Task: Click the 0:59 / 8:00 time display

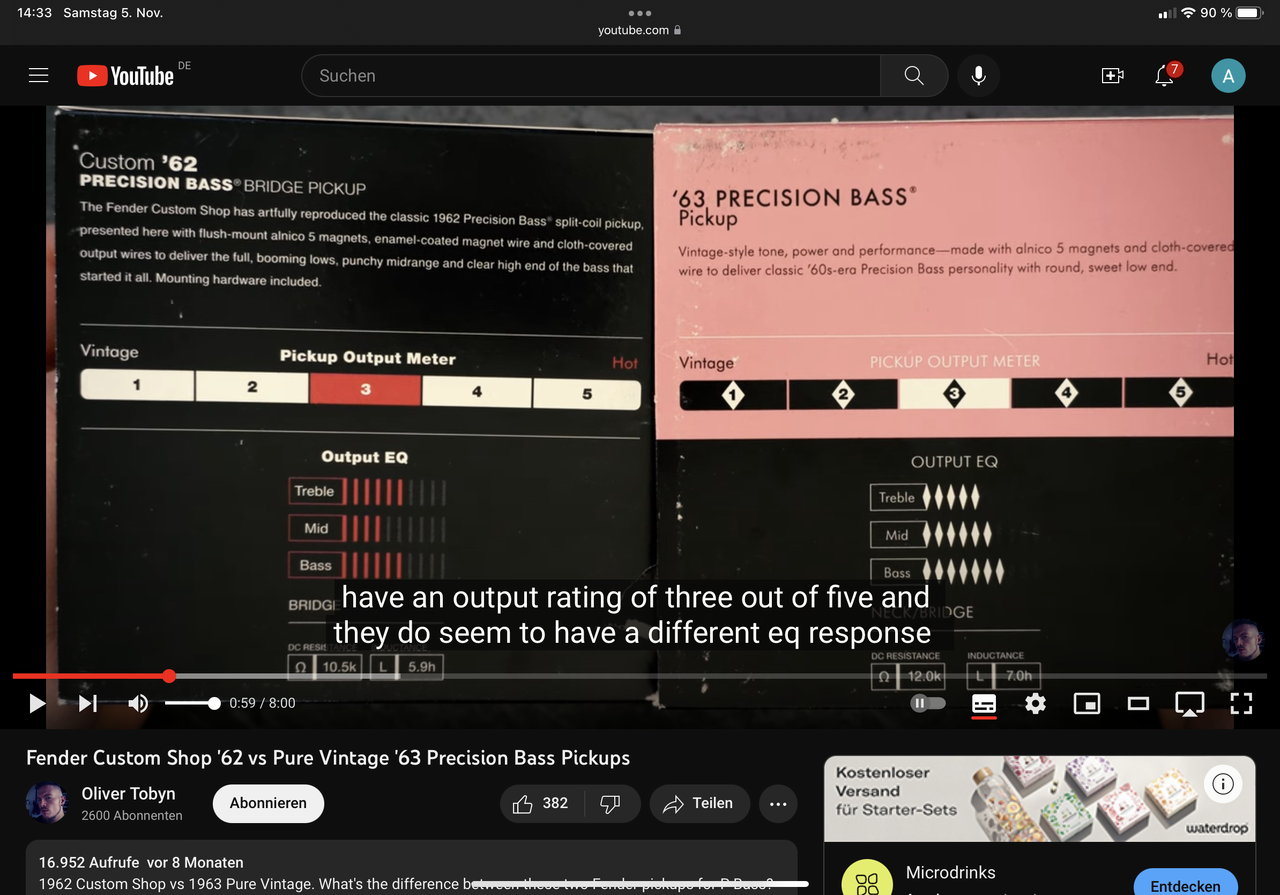Action: click(x=262, y=703)
